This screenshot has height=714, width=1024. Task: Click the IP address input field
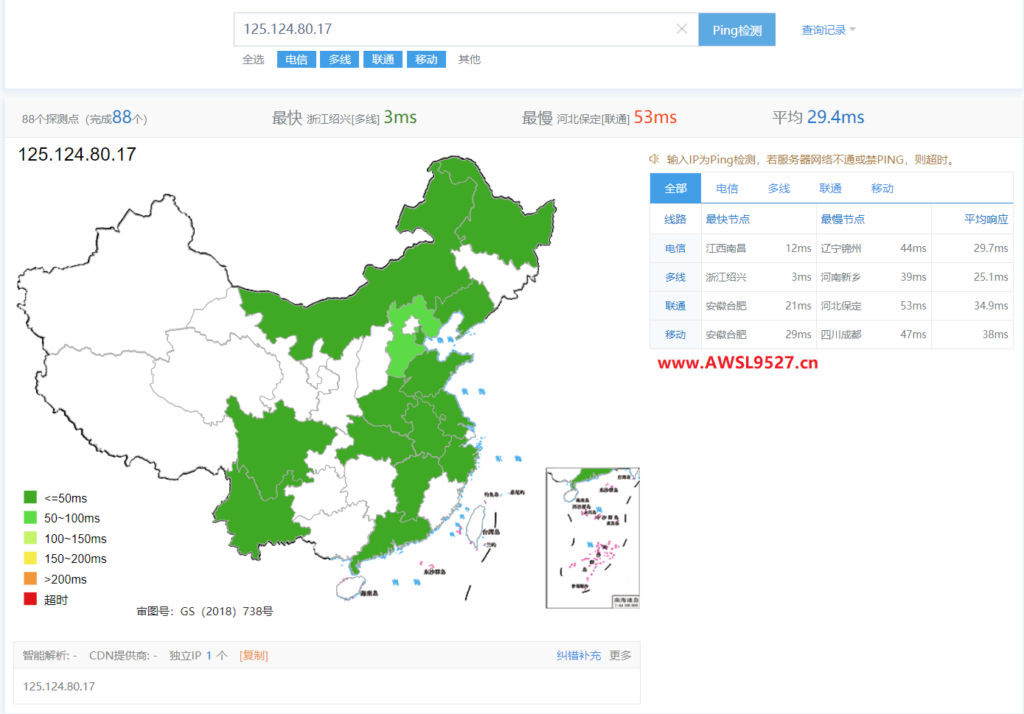(x=450, y=29)
